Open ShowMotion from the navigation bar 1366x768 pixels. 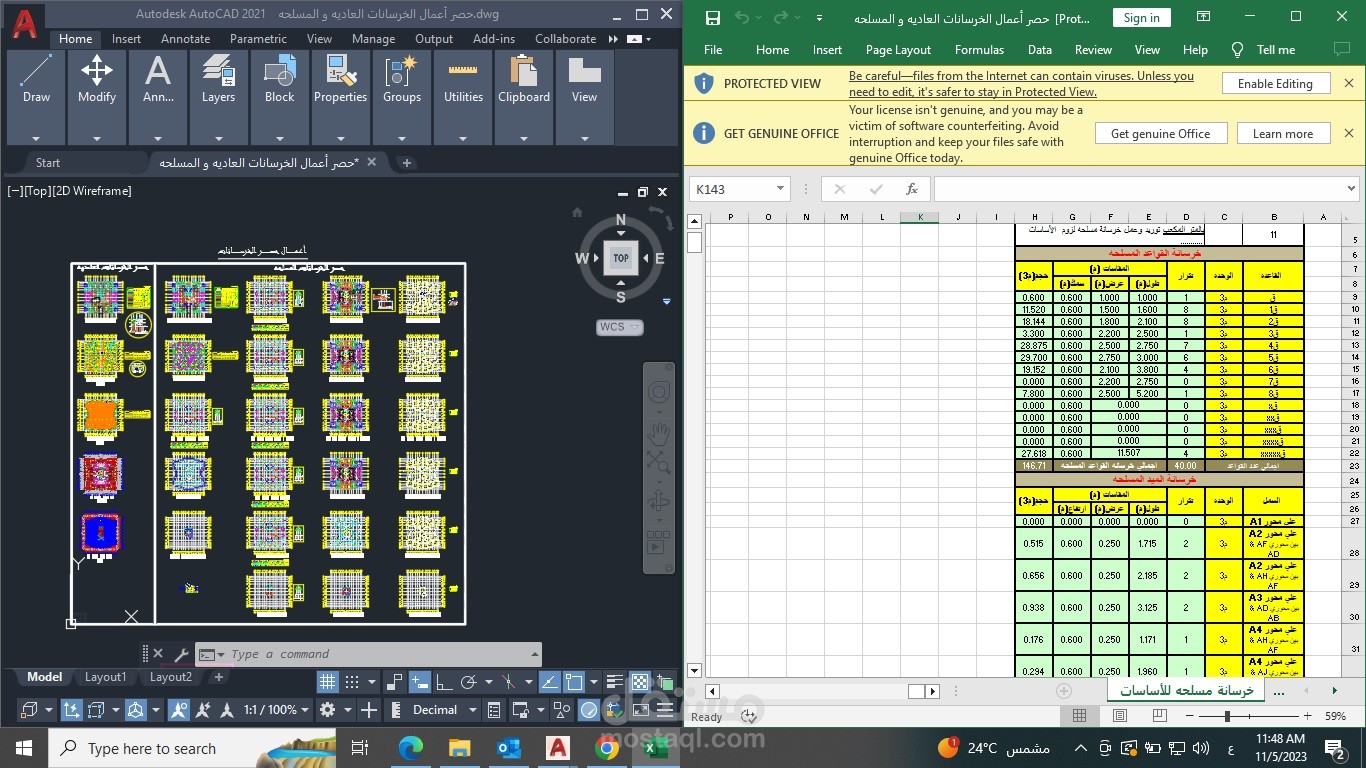657,543
